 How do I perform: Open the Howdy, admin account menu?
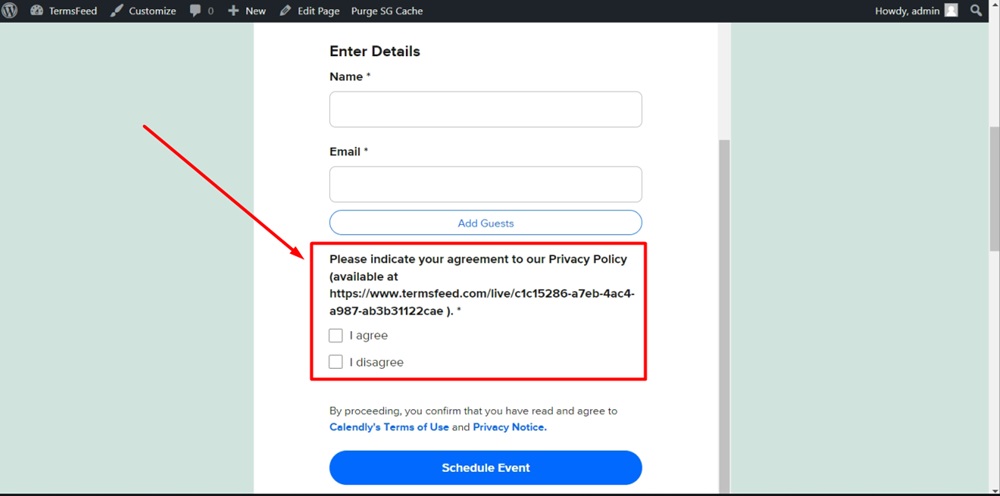click(x=916, y=11)
